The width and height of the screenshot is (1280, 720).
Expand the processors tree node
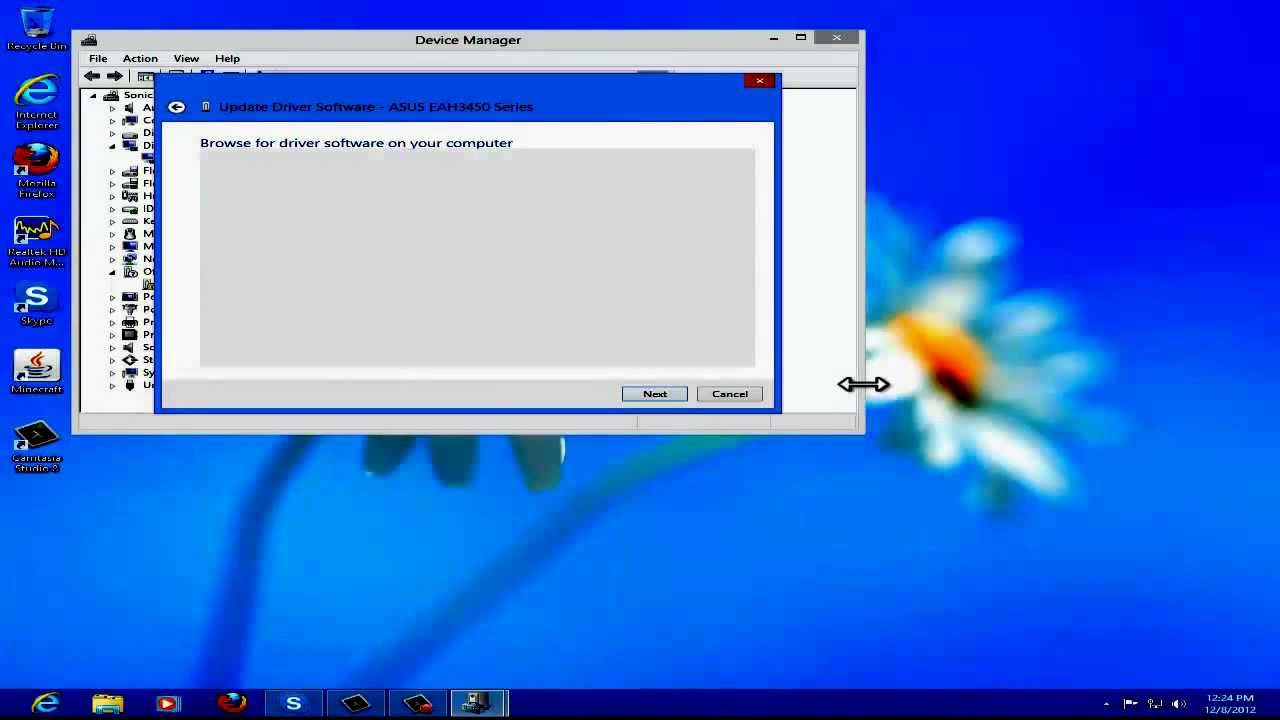(112, 335)
